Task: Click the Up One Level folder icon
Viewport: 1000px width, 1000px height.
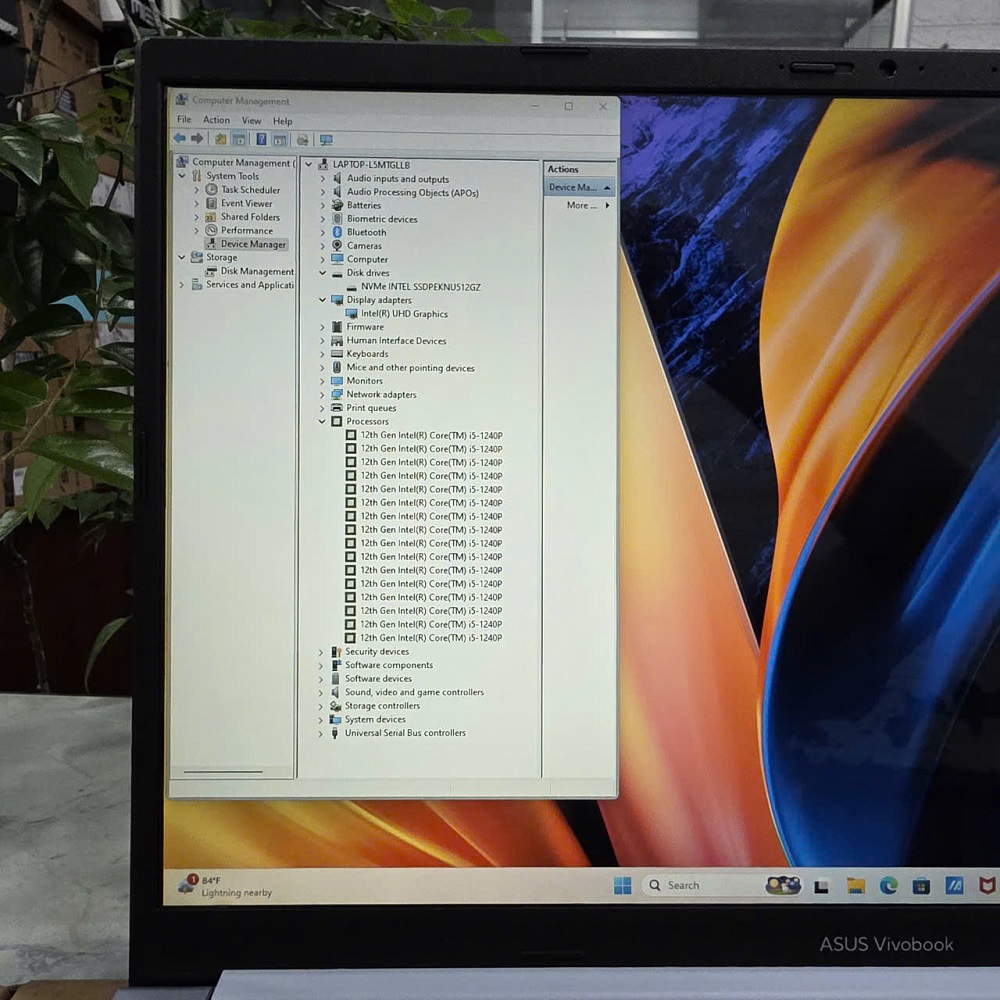Action: (x=221, y=139)
